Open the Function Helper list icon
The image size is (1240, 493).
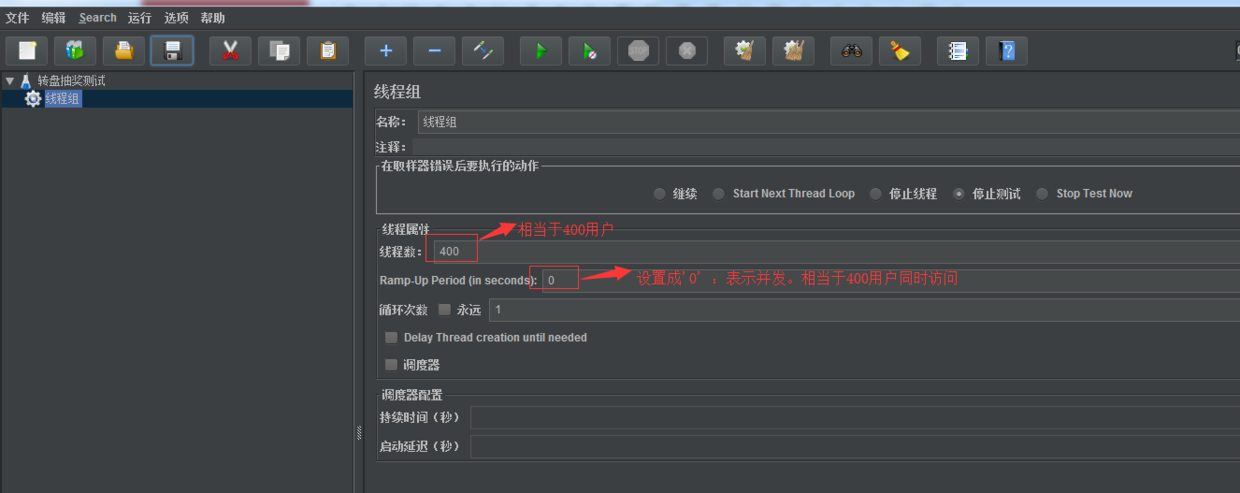coord(958,51)
